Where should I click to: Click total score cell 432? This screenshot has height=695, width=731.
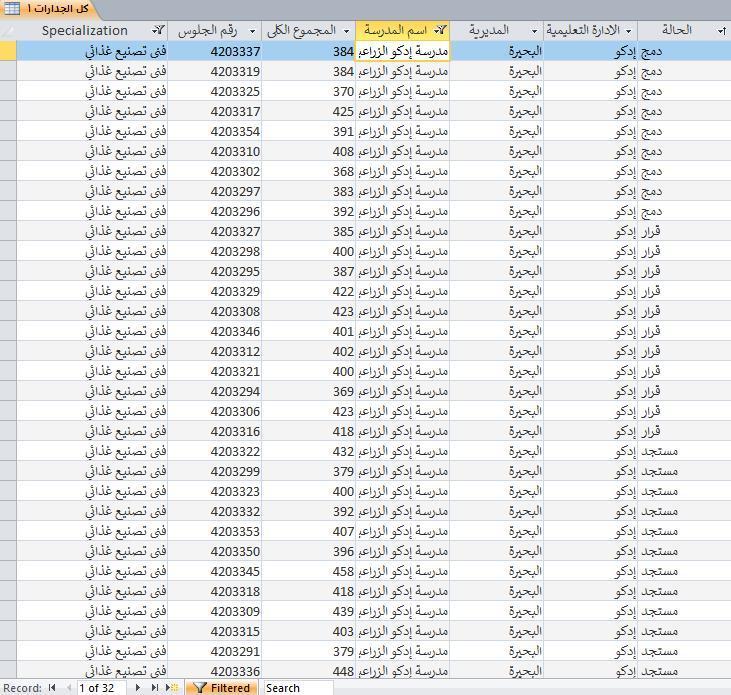pos(309,452)
